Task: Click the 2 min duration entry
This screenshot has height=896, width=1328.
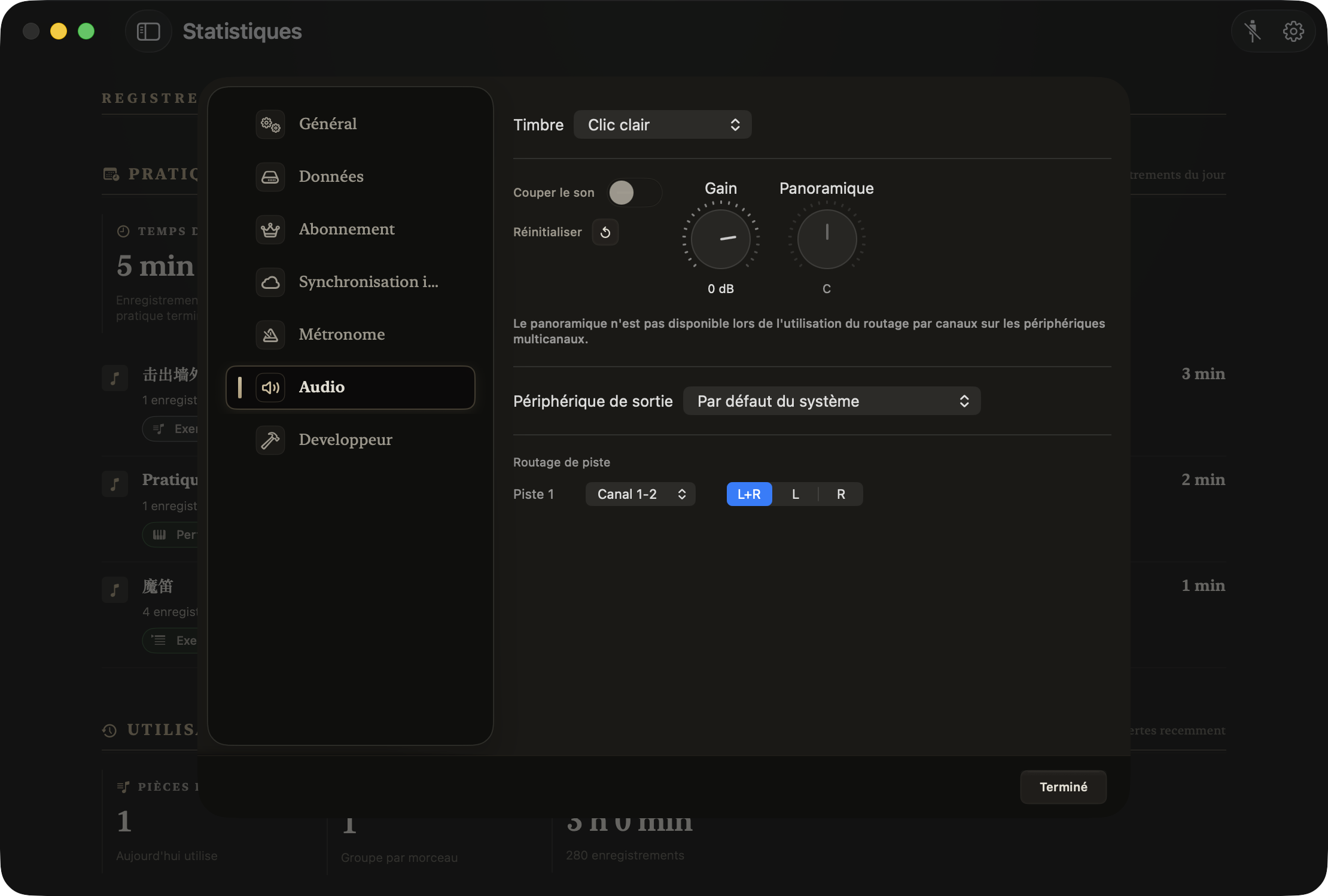Action: [1203, 480]
